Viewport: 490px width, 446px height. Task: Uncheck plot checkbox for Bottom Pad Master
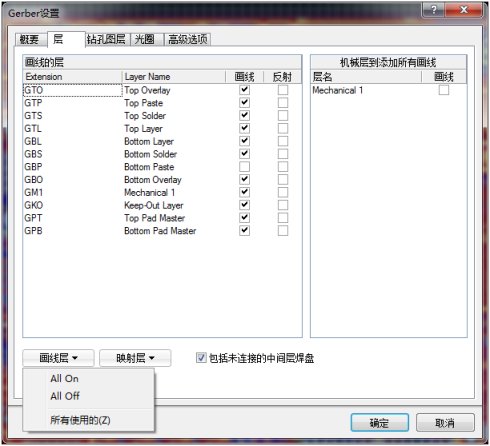click(244, 230)
